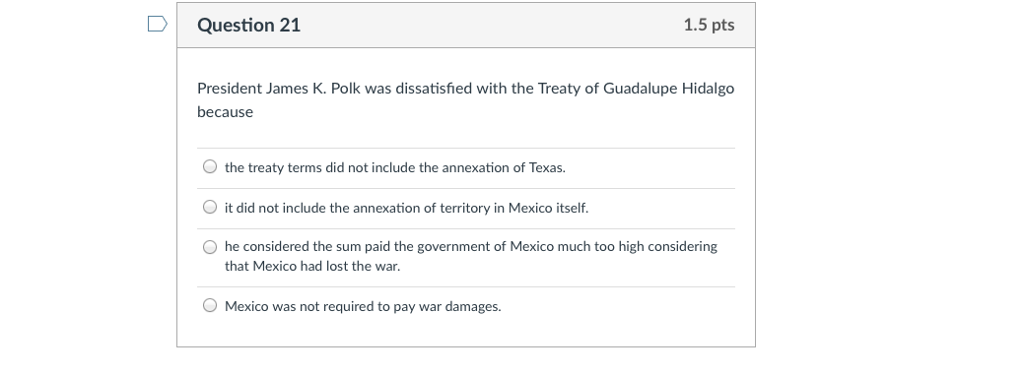The height and width of the screenshot is (375, 1024).
Task: Click the phrase "much too high considering"
Action: click(x=640, y=247)
